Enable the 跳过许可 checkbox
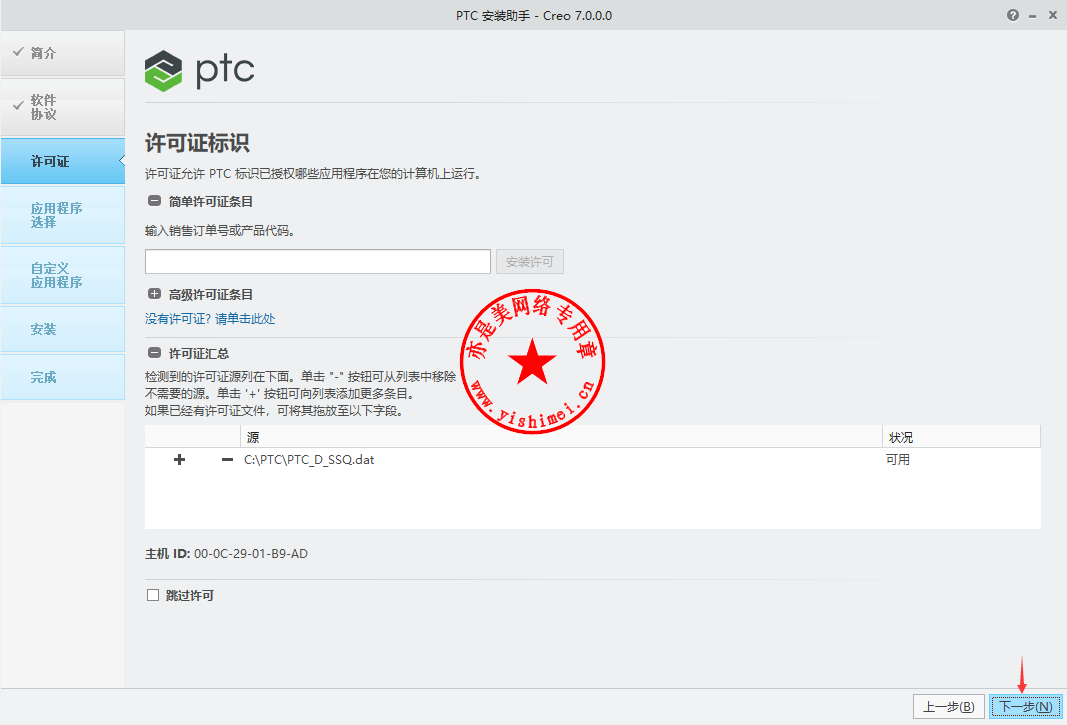The height and width of the screenshot is (725, 1067). [153, 595]
